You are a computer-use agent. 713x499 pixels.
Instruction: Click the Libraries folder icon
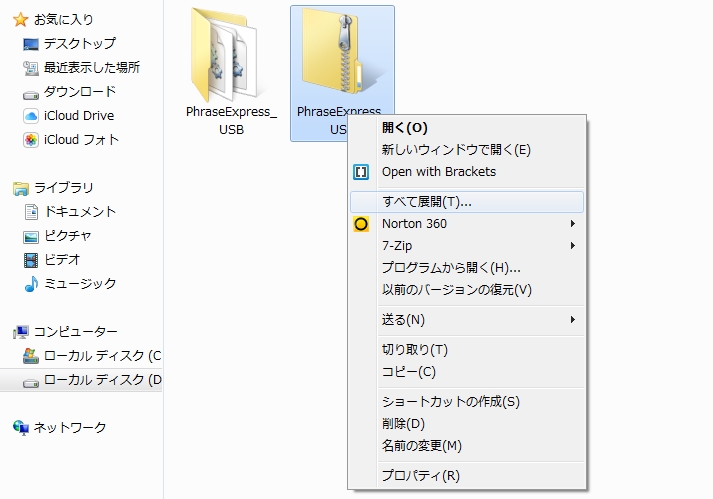[21, 188]
